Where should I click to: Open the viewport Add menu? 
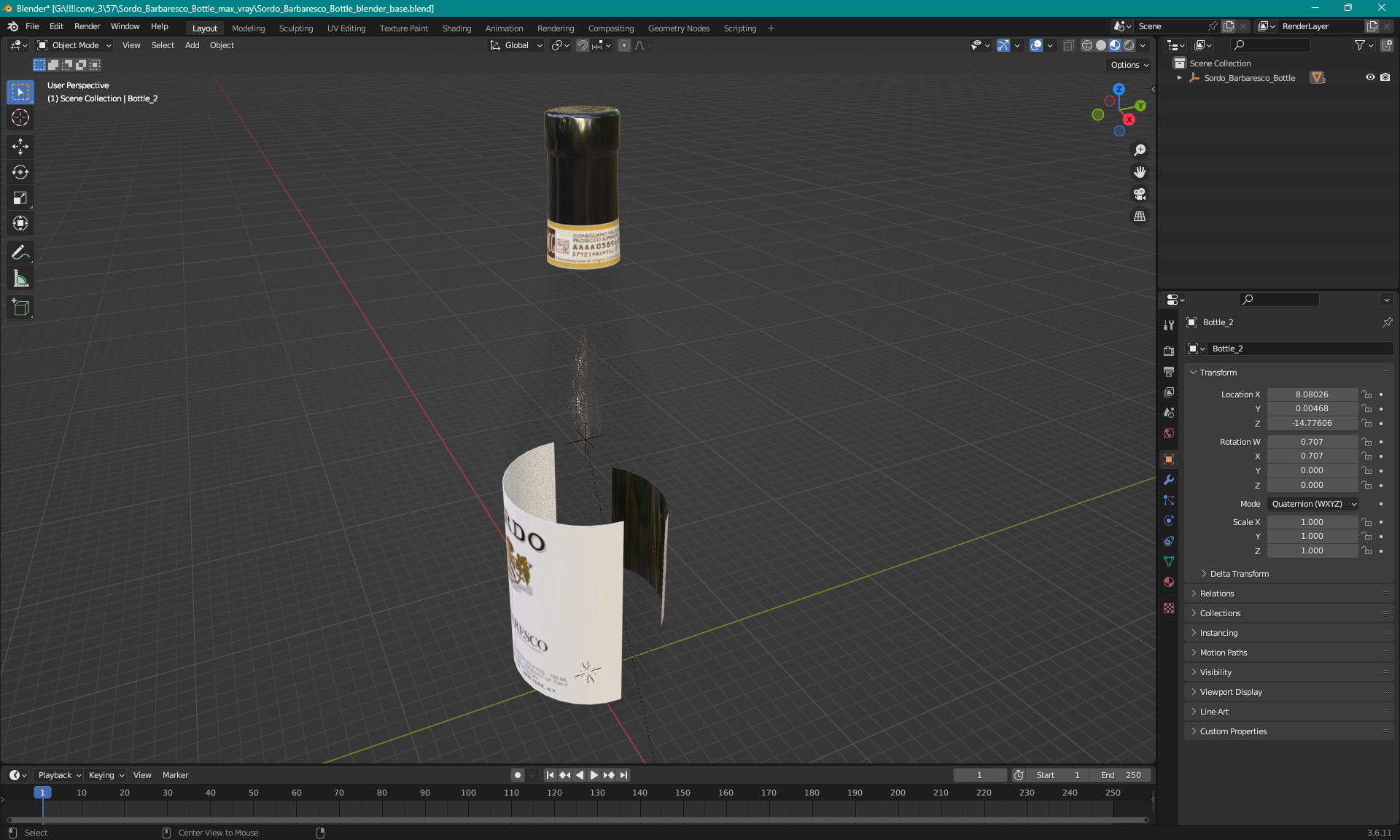[x=192, y=45]
